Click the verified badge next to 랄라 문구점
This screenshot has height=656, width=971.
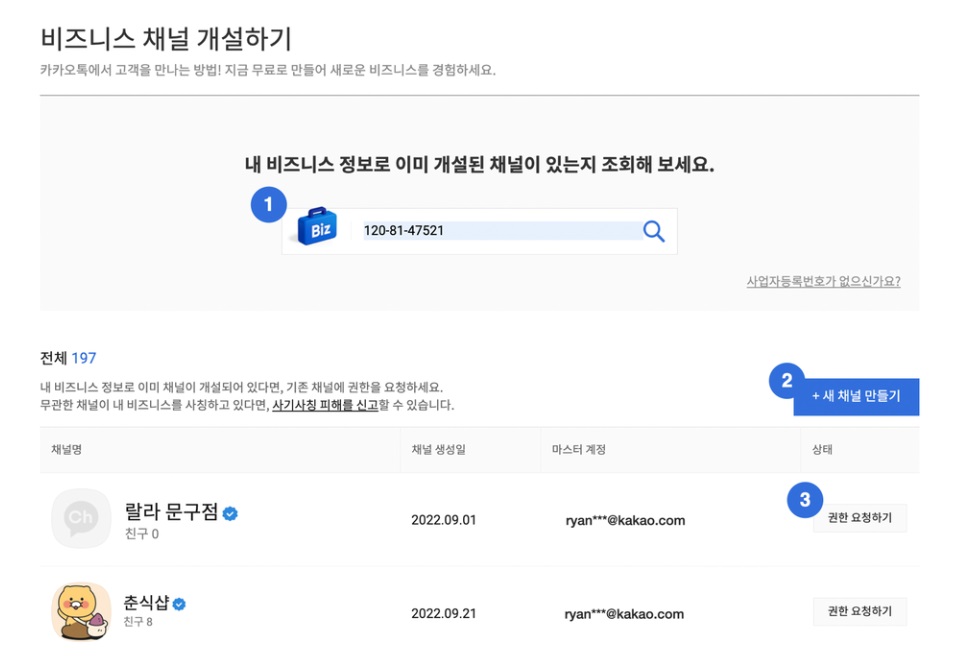pyautogui.click(x=230, y=514)
